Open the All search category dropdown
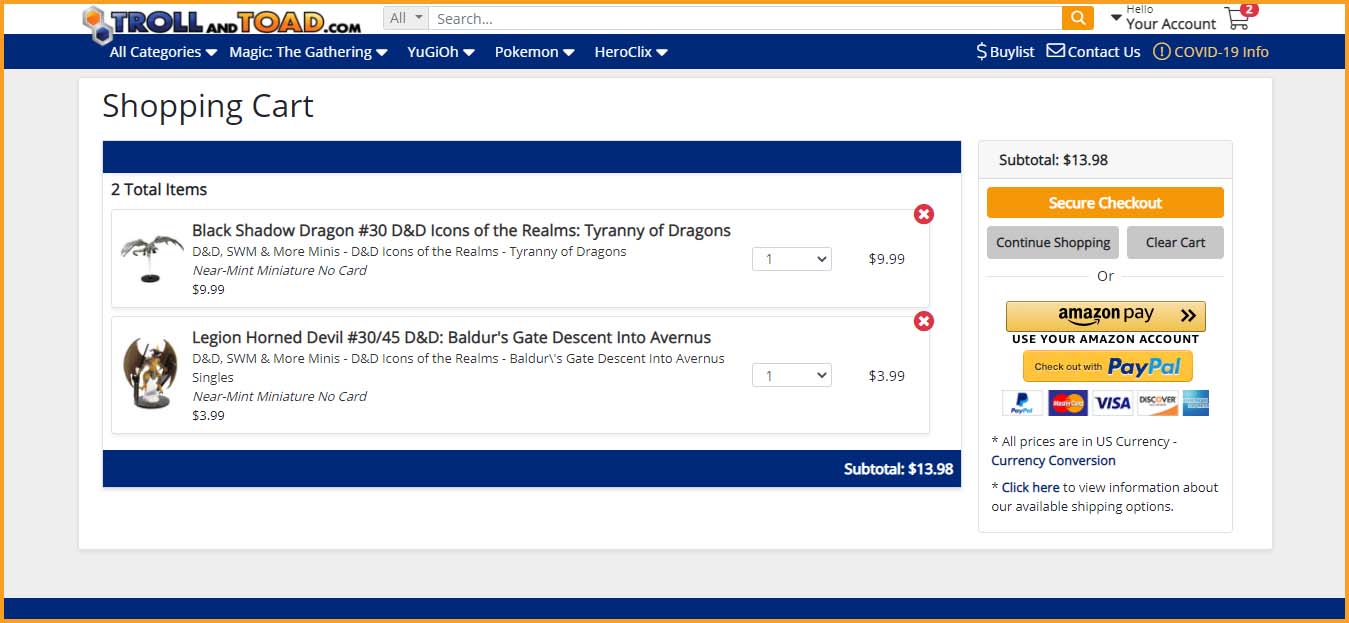Viewport: 1349px width, 623px height. 406,18
